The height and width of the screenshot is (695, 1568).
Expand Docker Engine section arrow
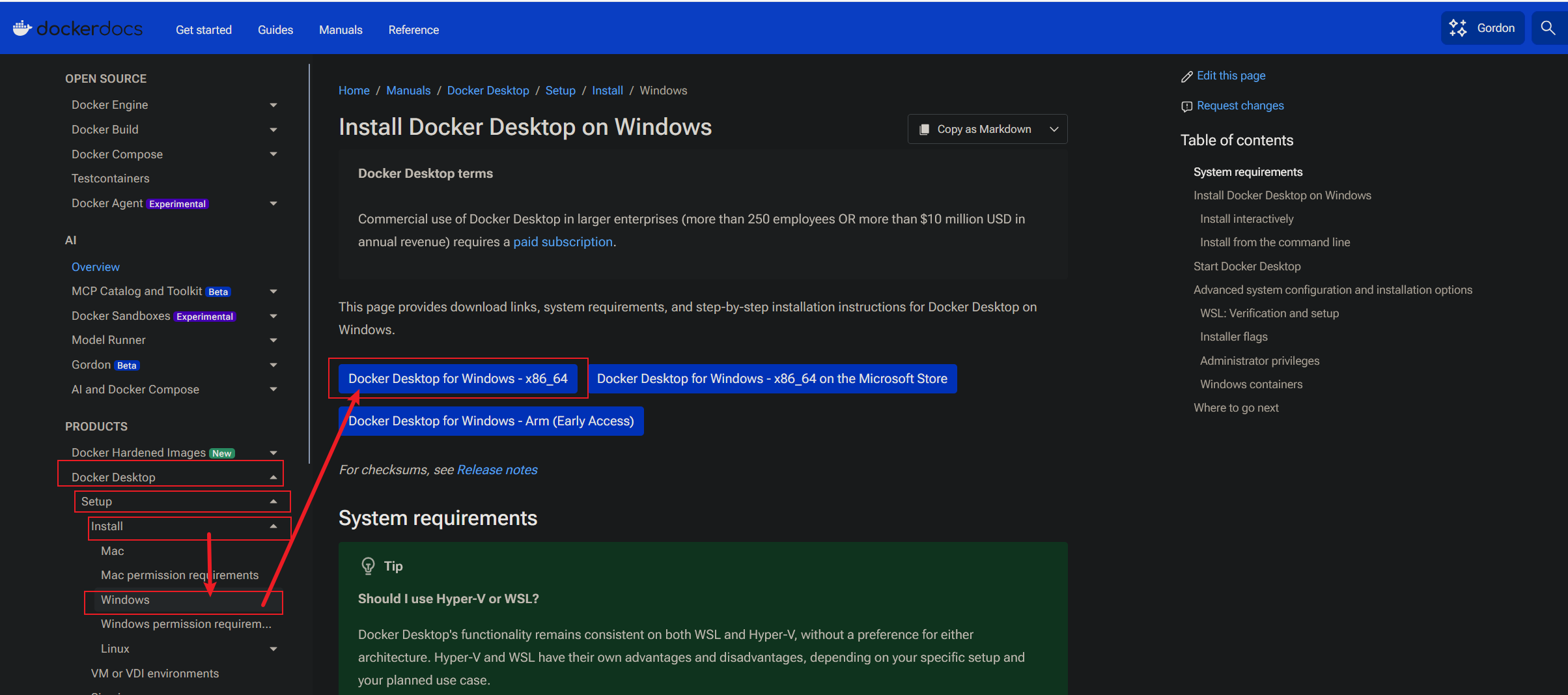coord(273,105)
